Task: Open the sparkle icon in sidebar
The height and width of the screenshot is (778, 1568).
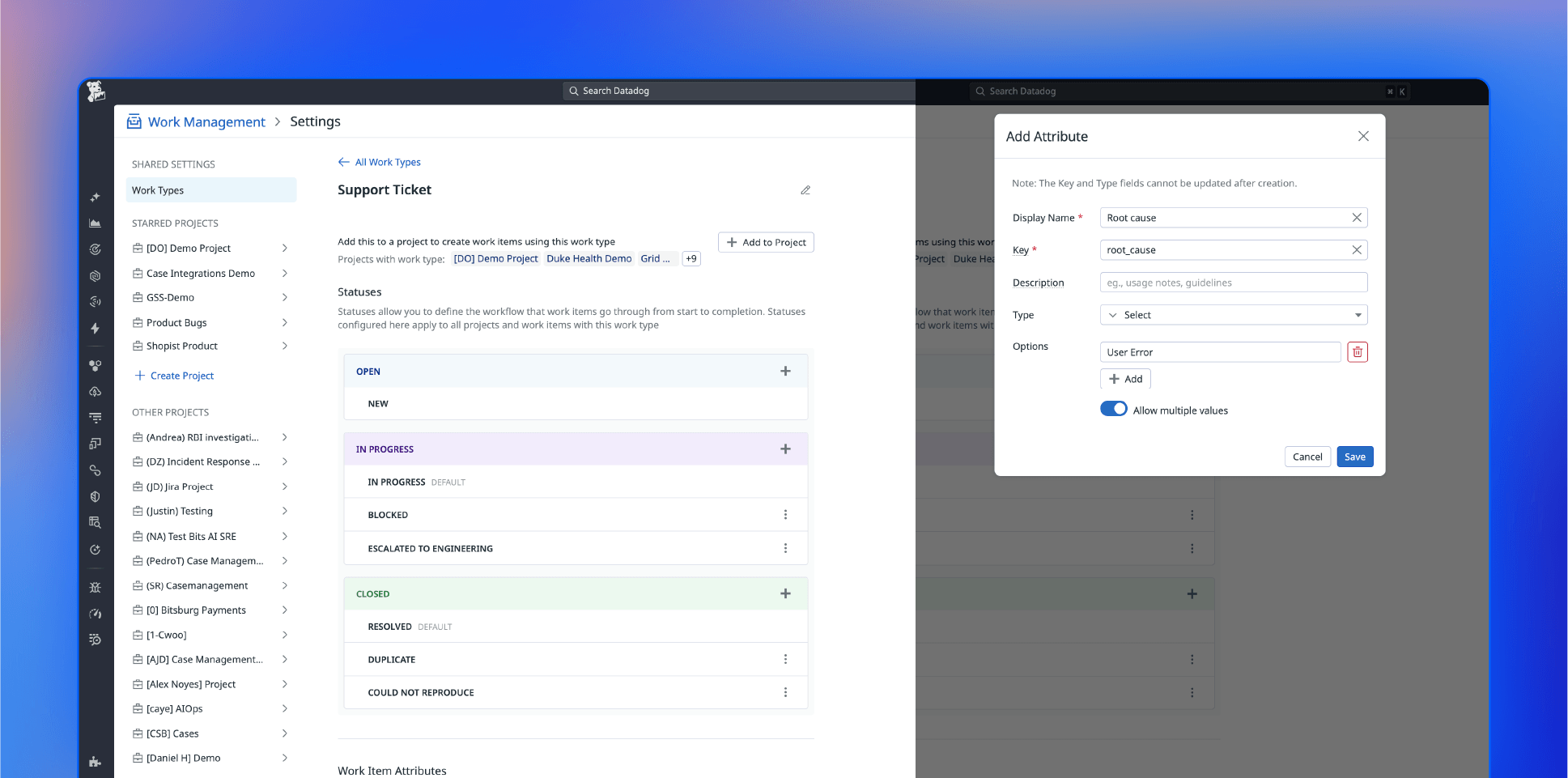Action: click(x=95, y=197)
